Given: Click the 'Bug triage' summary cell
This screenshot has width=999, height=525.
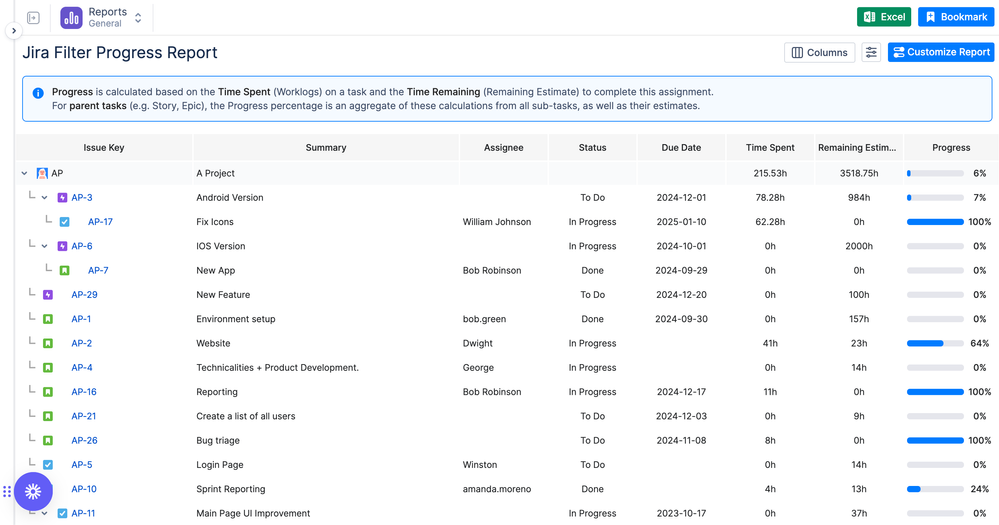Looking at the screenshot, I should click(218, 440).
